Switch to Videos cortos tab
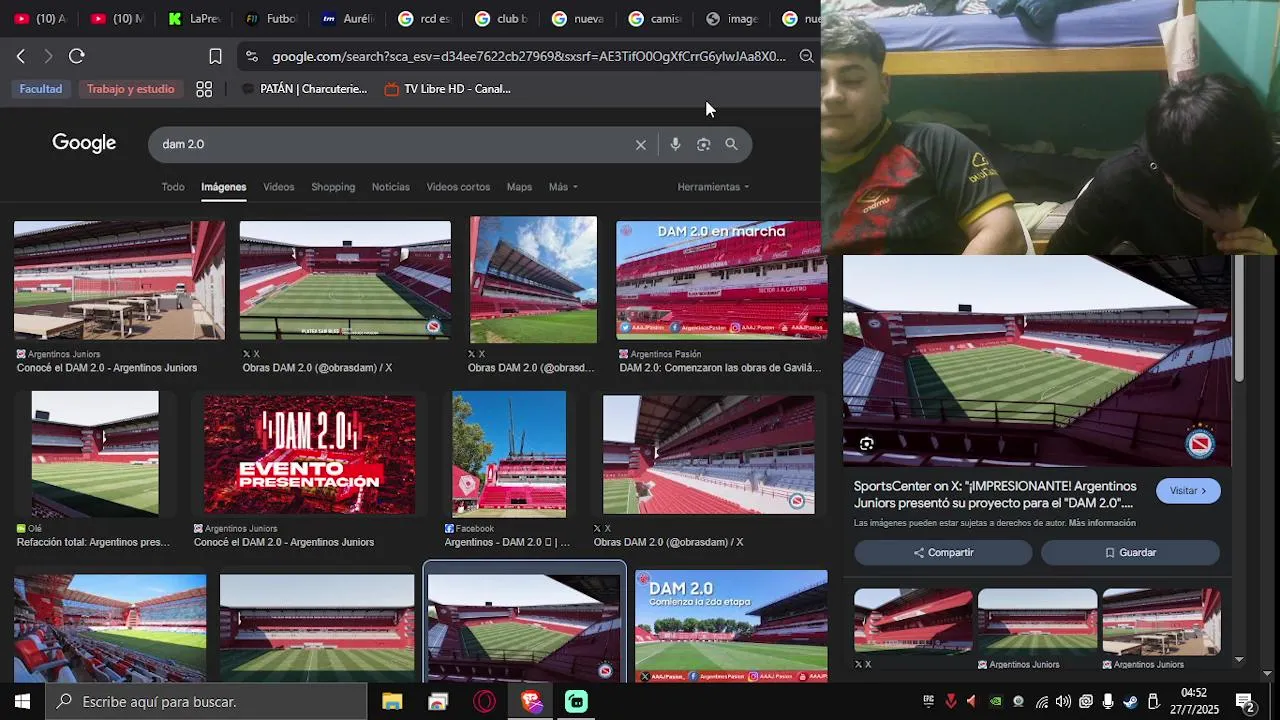The height and width of the screenshot is (720, 1280). pos(458,187)
